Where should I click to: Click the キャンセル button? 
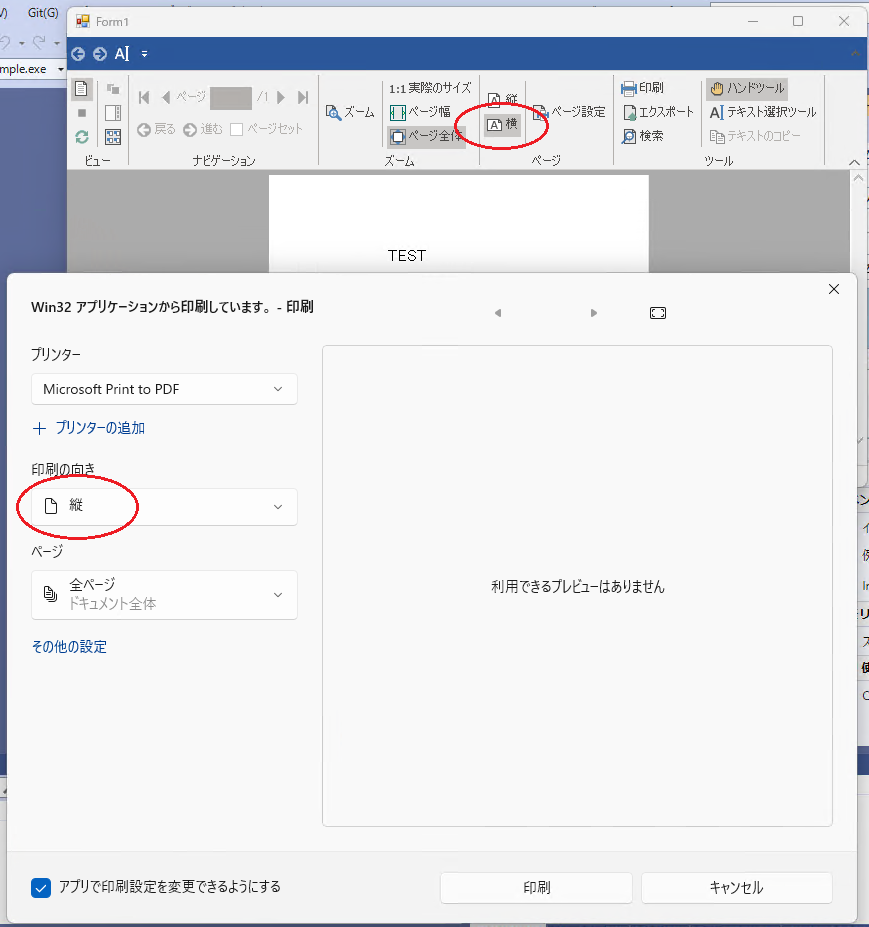point(737,888)
